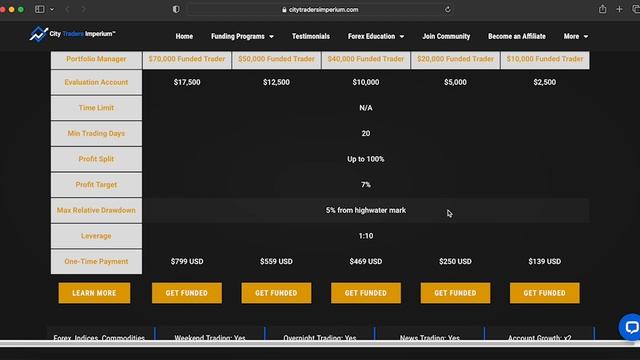Click the Min Trading Days row label
The image size is (640, 360).
pos(96,133)
